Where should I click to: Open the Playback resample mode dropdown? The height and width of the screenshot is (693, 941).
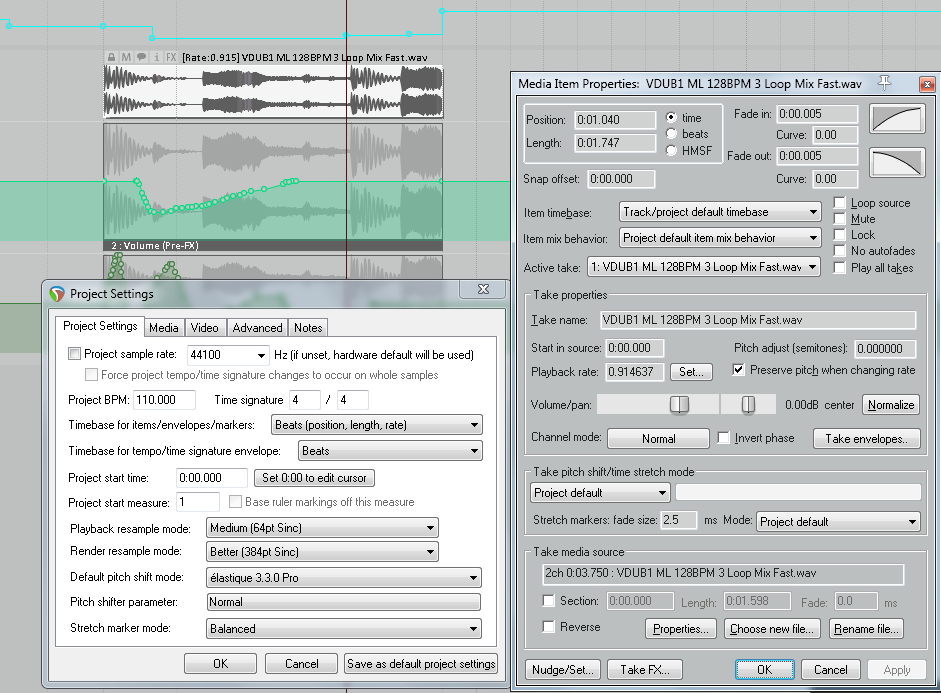click(321, 527)
